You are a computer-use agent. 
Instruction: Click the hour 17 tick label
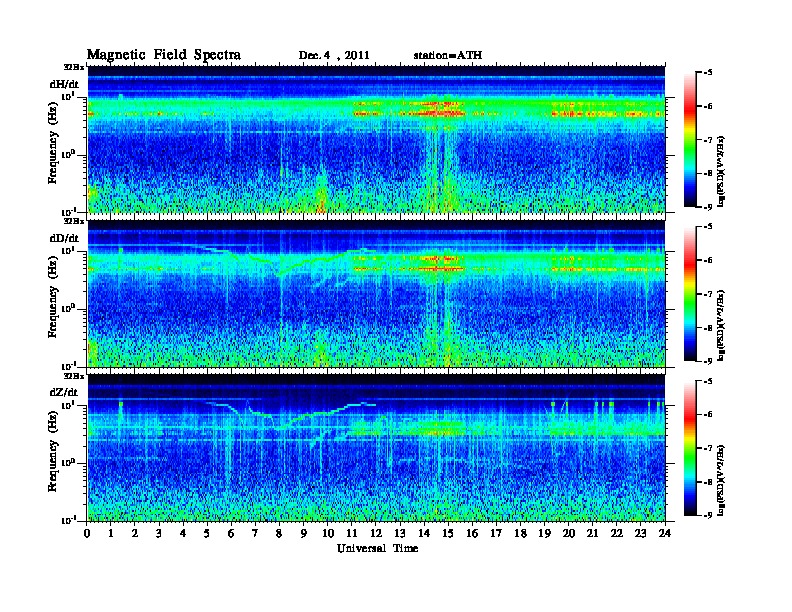pyautogui.click(x=497, y=533)
